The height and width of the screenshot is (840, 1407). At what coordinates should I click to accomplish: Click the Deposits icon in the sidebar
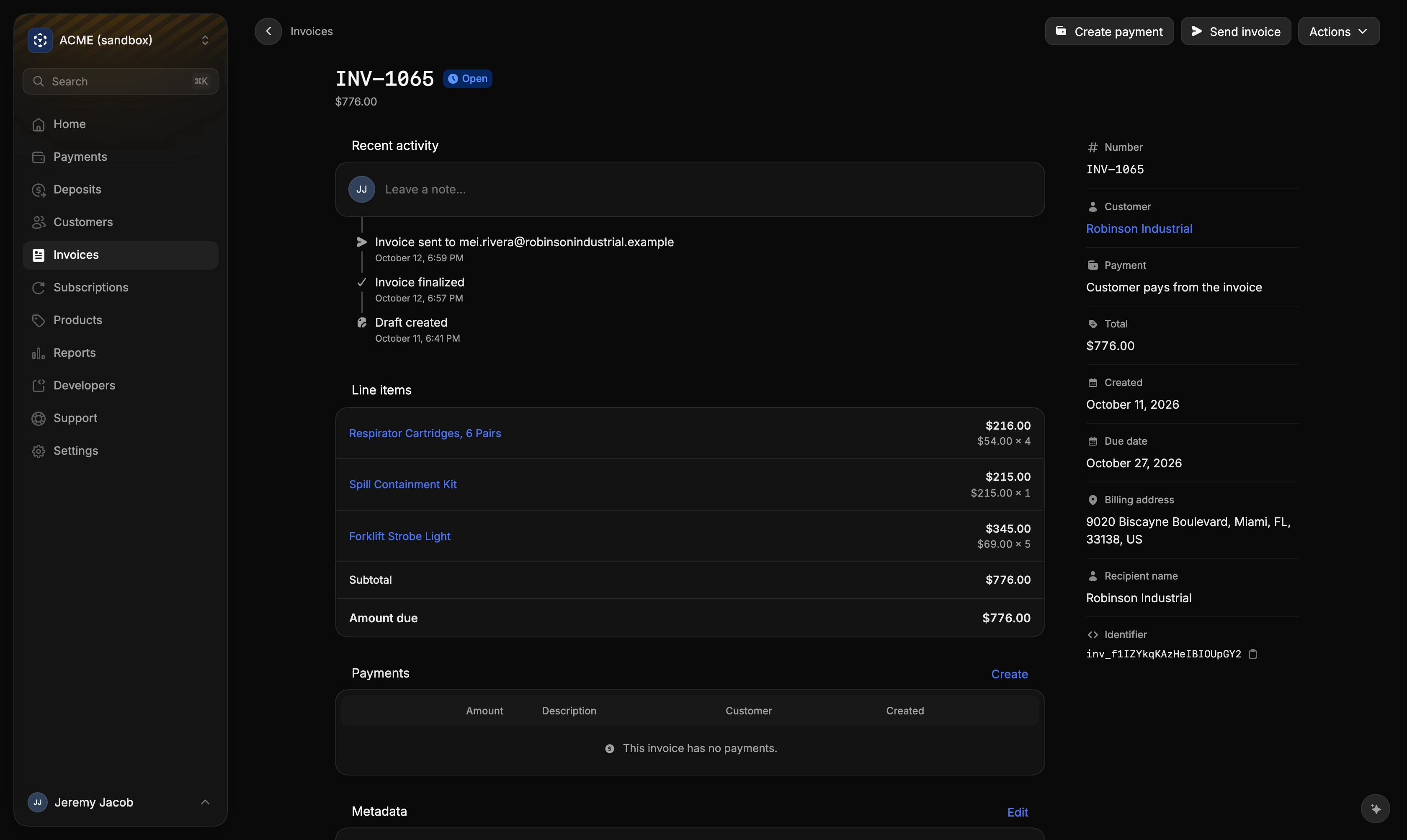[39, 190]
